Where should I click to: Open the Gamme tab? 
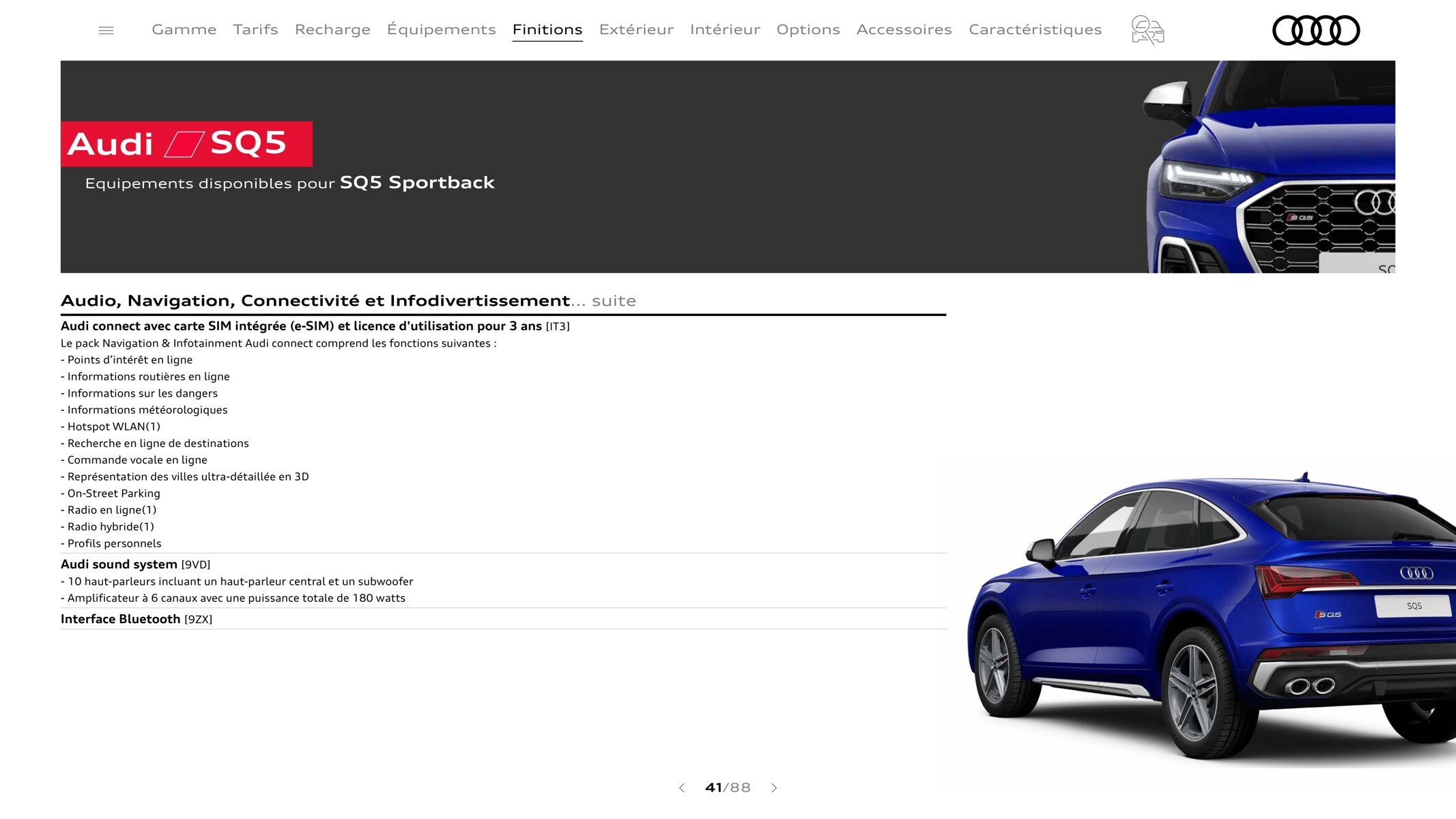[x=184, y=29]
